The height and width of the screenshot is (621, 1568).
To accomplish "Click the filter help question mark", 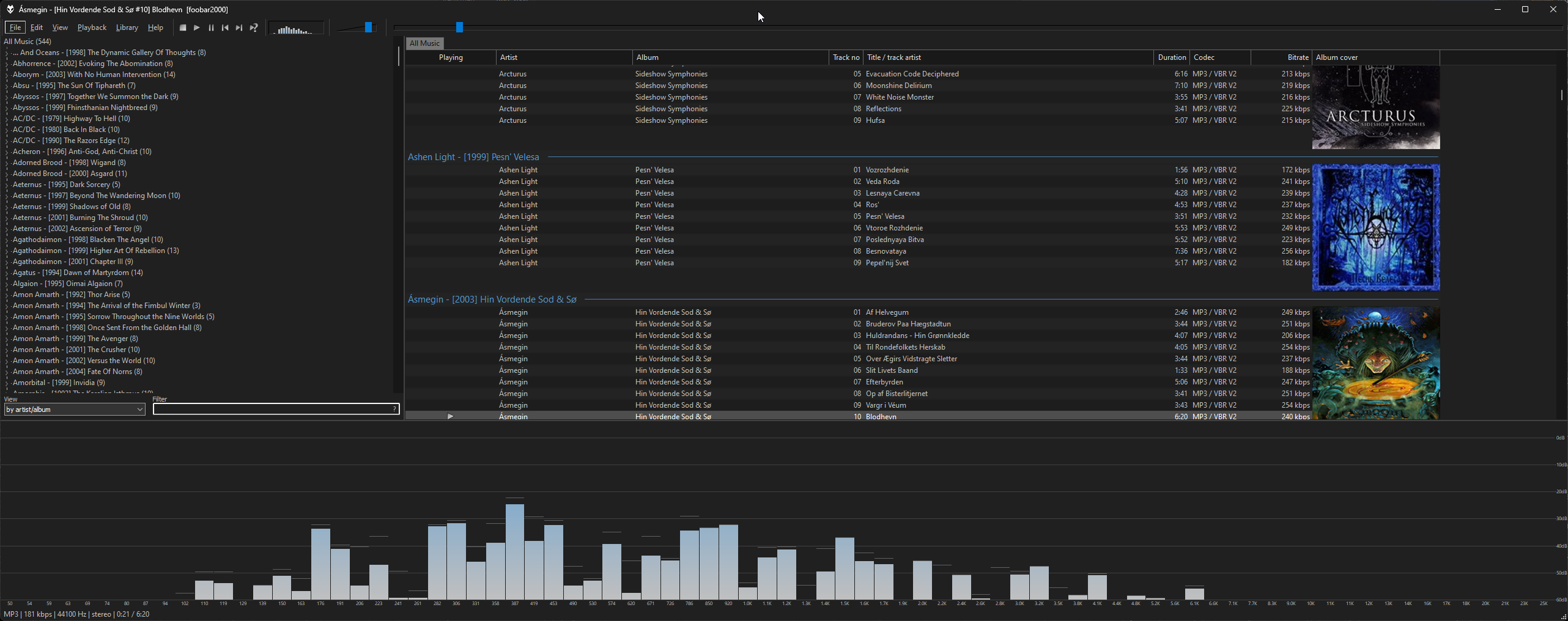I will [394, 410].
